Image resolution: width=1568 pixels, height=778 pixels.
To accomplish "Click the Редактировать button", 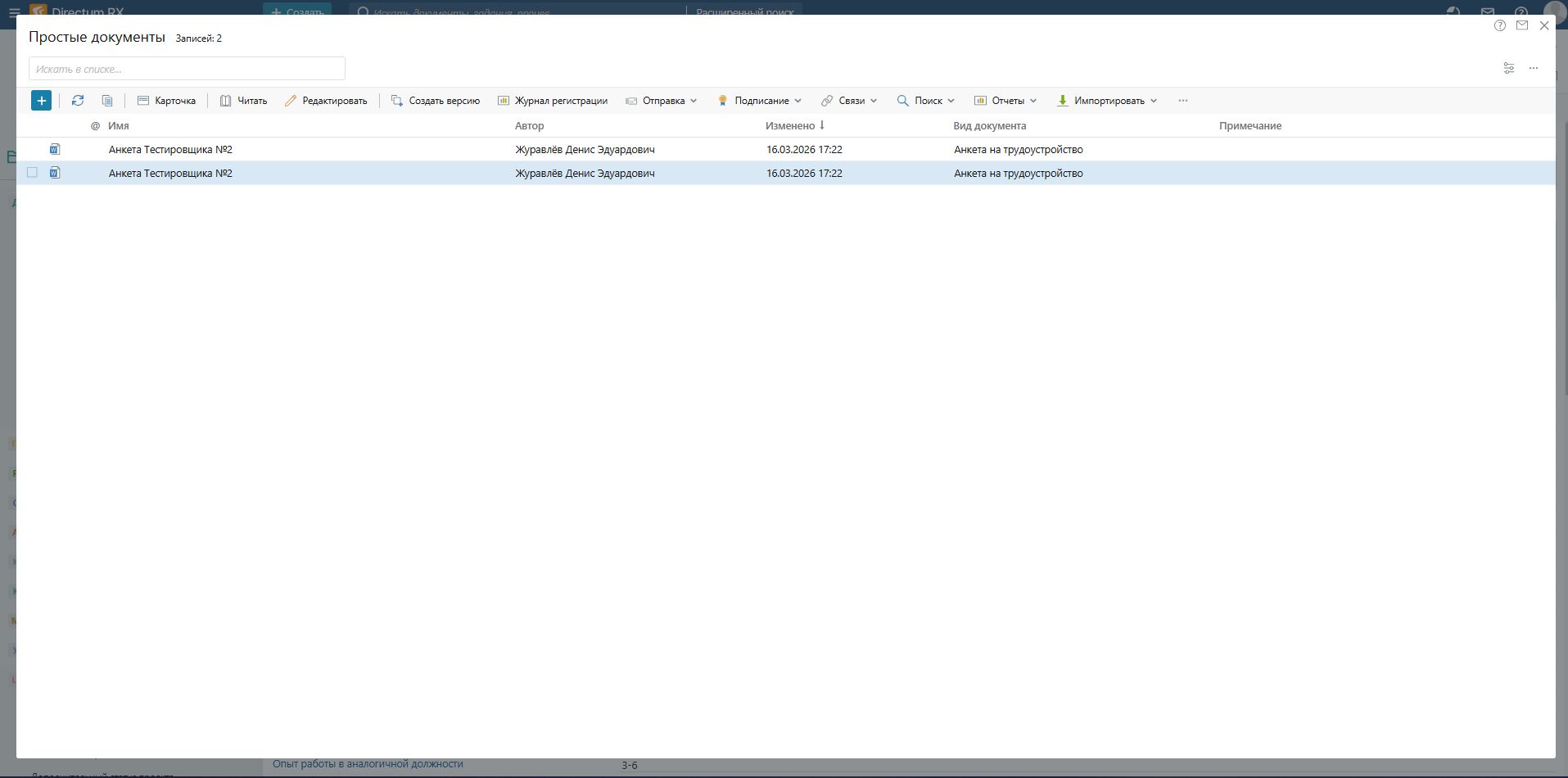I will tap(326, 101).
